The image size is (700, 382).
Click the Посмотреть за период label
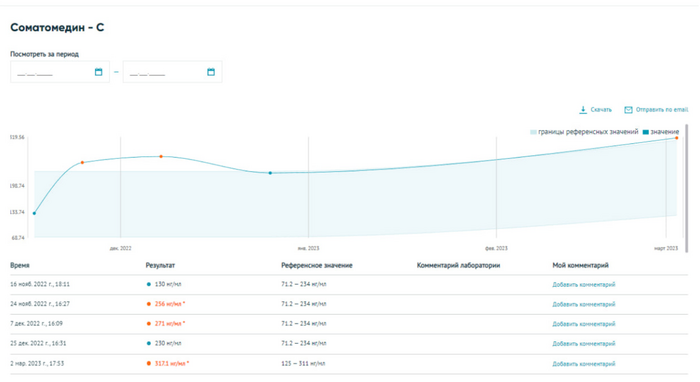point(45,54)
